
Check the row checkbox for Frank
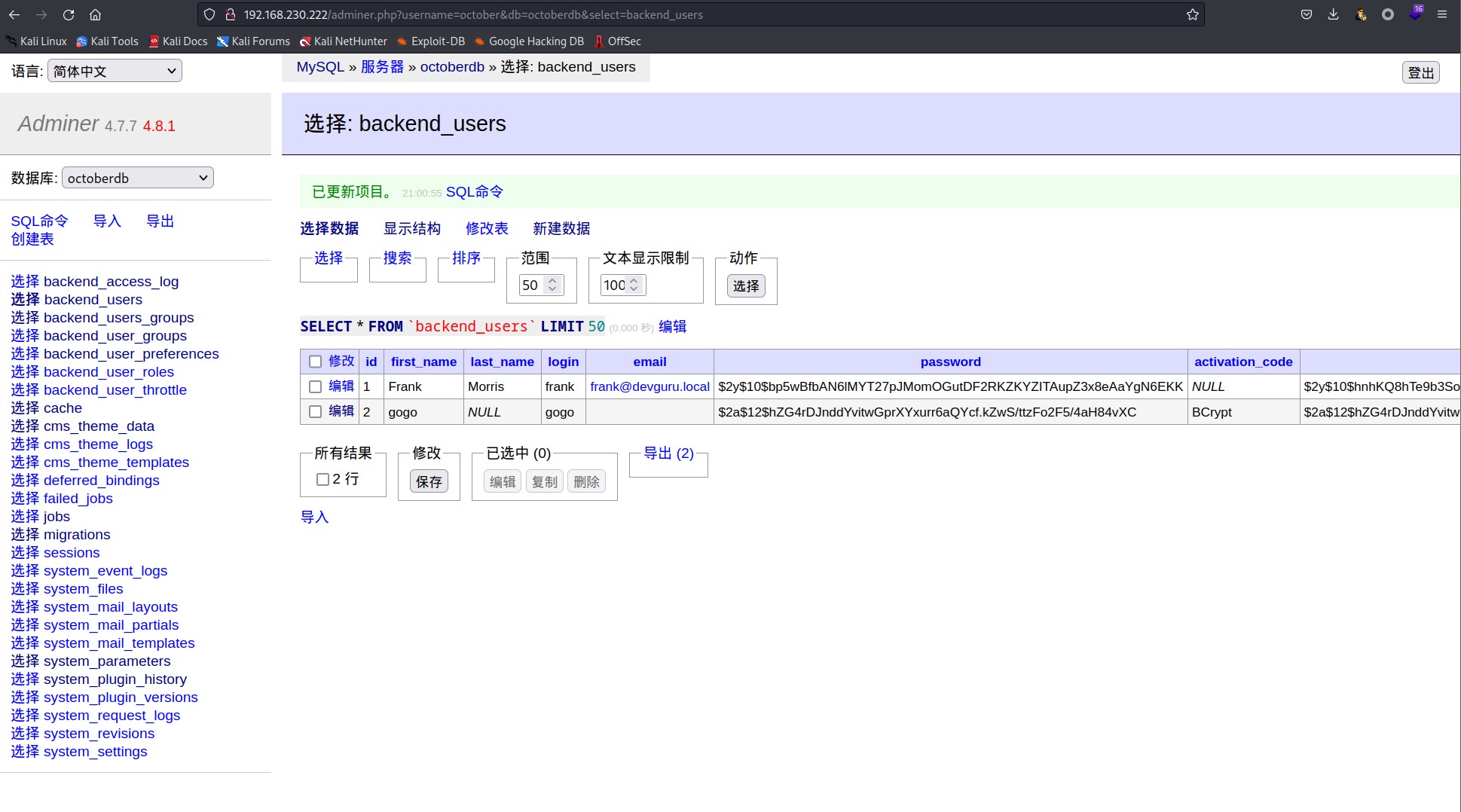tap(315, 386)
